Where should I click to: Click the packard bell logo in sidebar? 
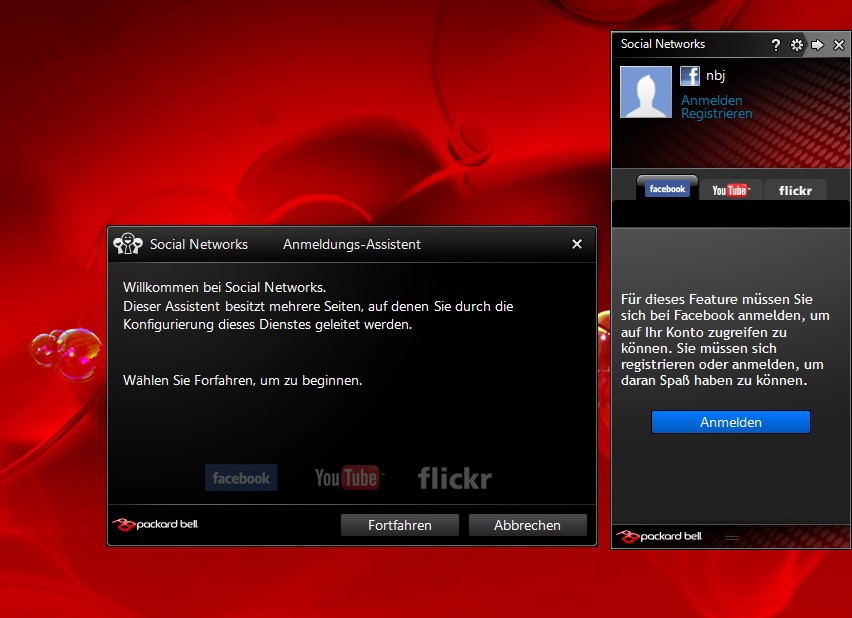[x=659, y=536]
